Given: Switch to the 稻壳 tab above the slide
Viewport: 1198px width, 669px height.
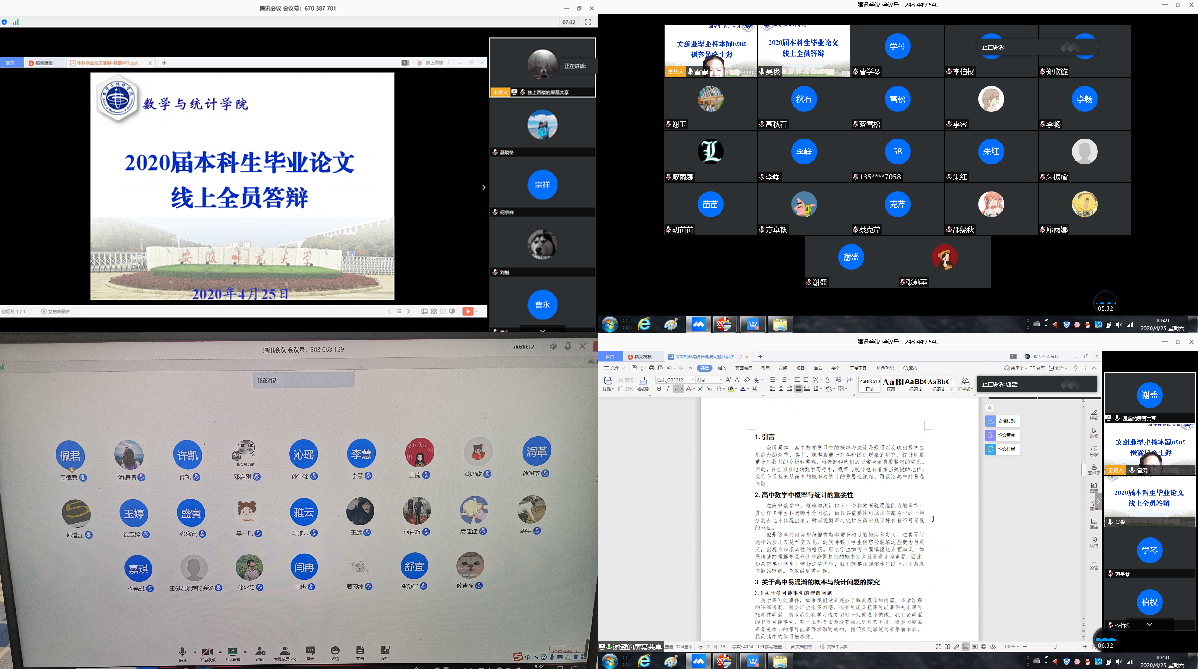Looking at the screenshot, I should (x=44, y=63).
